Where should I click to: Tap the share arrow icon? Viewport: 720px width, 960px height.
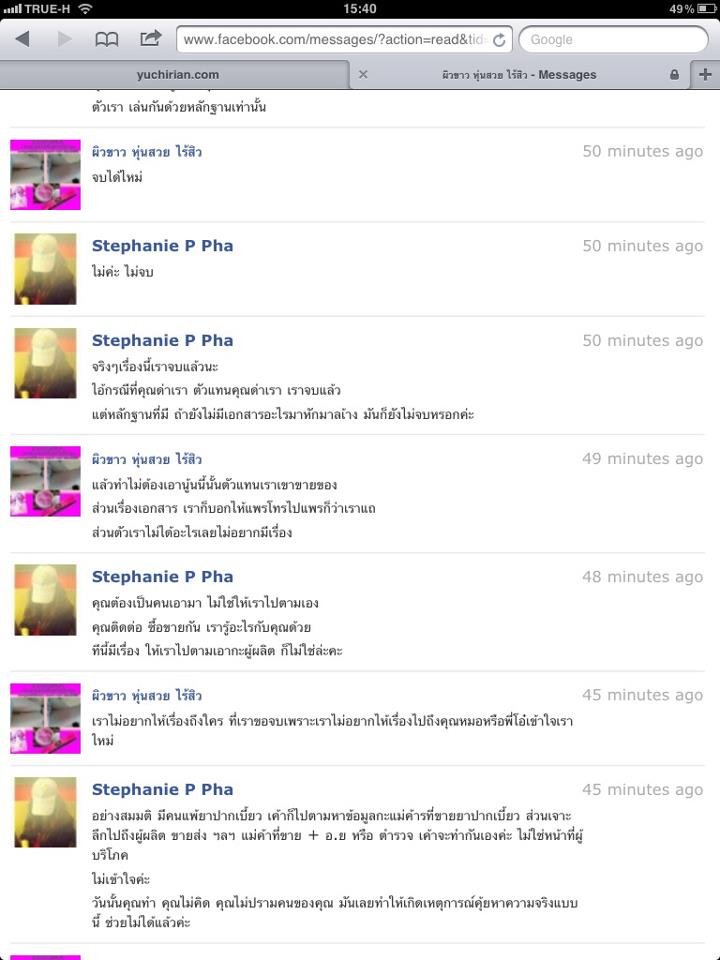click(151, 39)
